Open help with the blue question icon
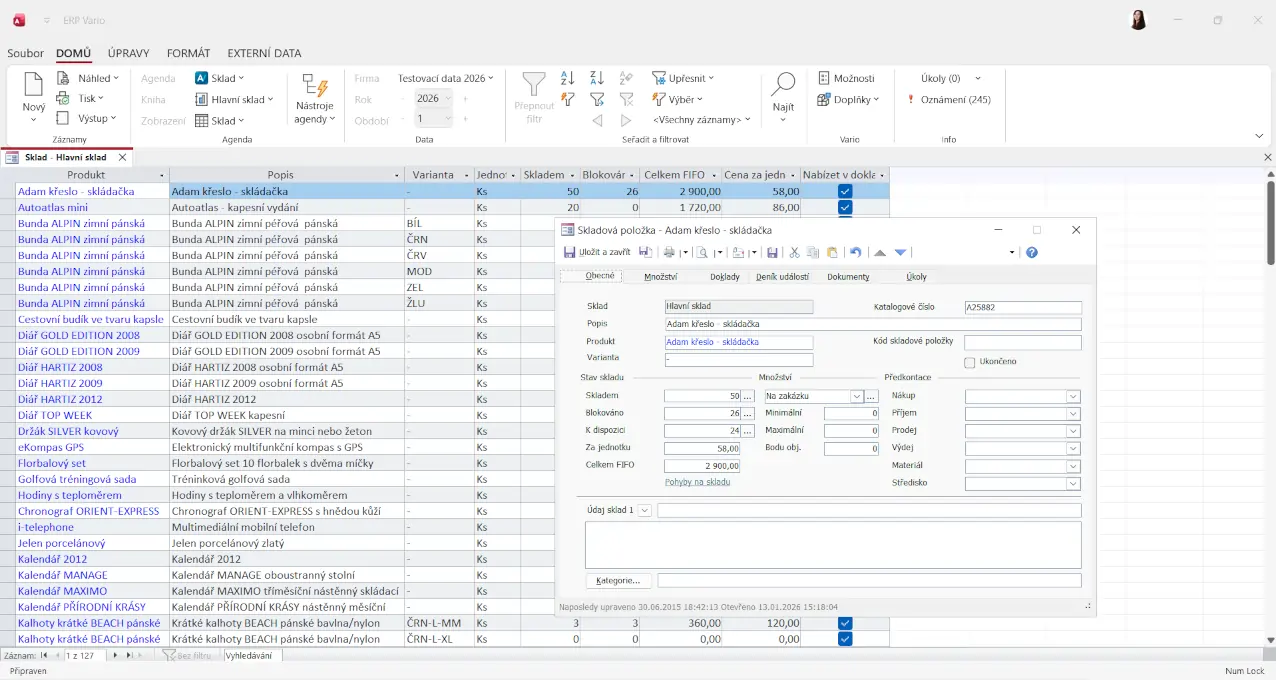Screen dimensions: 1276x680 point(1032,253)
